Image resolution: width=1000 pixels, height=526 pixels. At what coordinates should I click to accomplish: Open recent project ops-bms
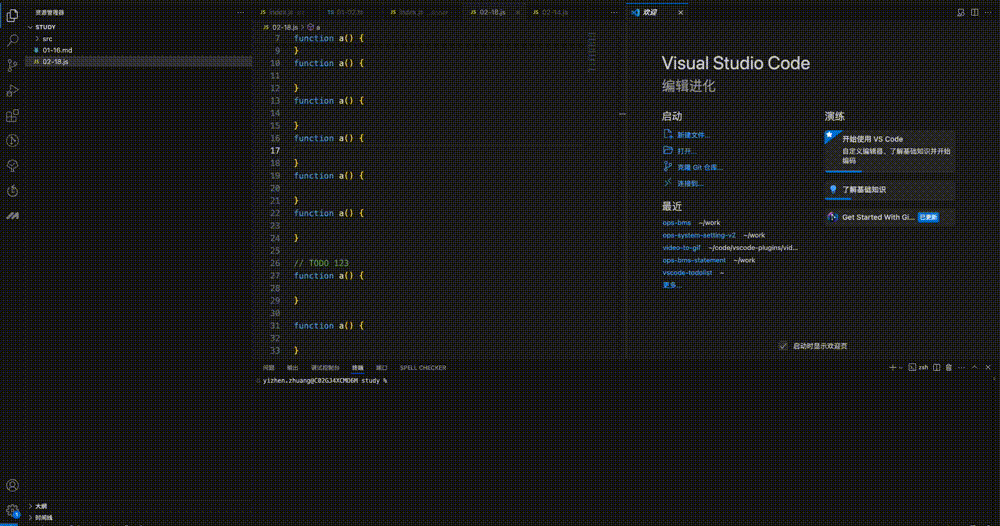coord(677,223)
